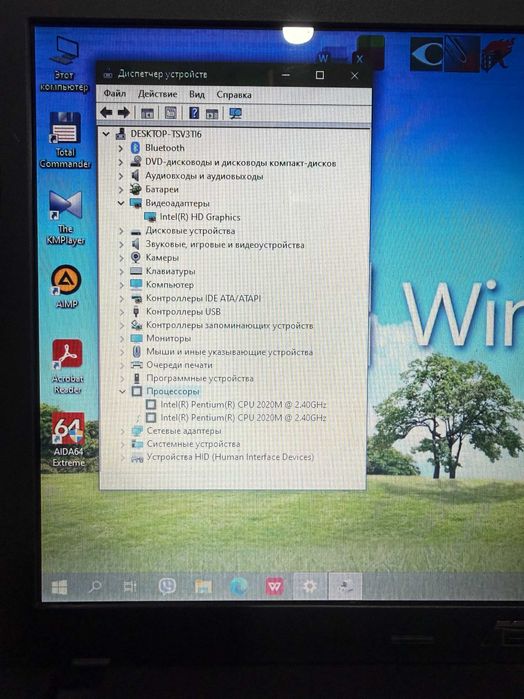Close the Device Manager window
Image resolution: width=524 pixels, height=699 pixels.
355,75
